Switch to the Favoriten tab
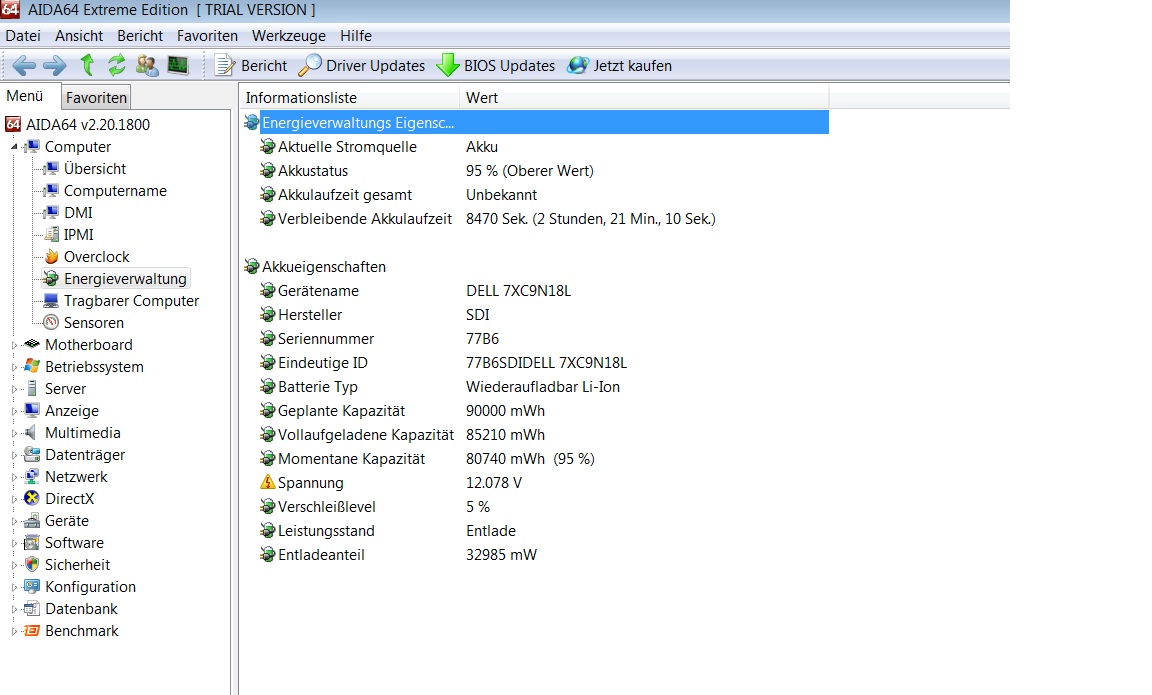This screenshot has height=695, width=1152. (x=97, y=98)
